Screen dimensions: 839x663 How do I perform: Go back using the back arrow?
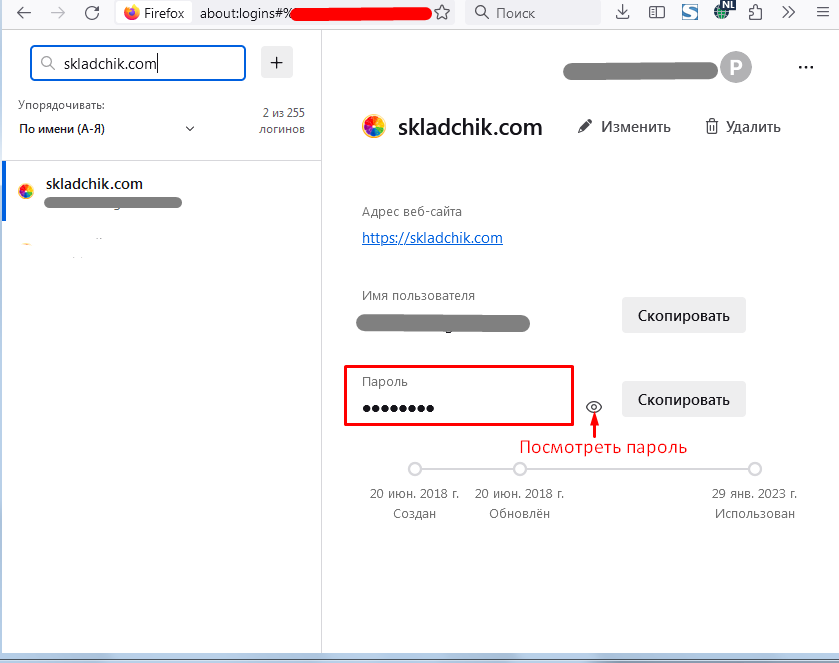24,12
